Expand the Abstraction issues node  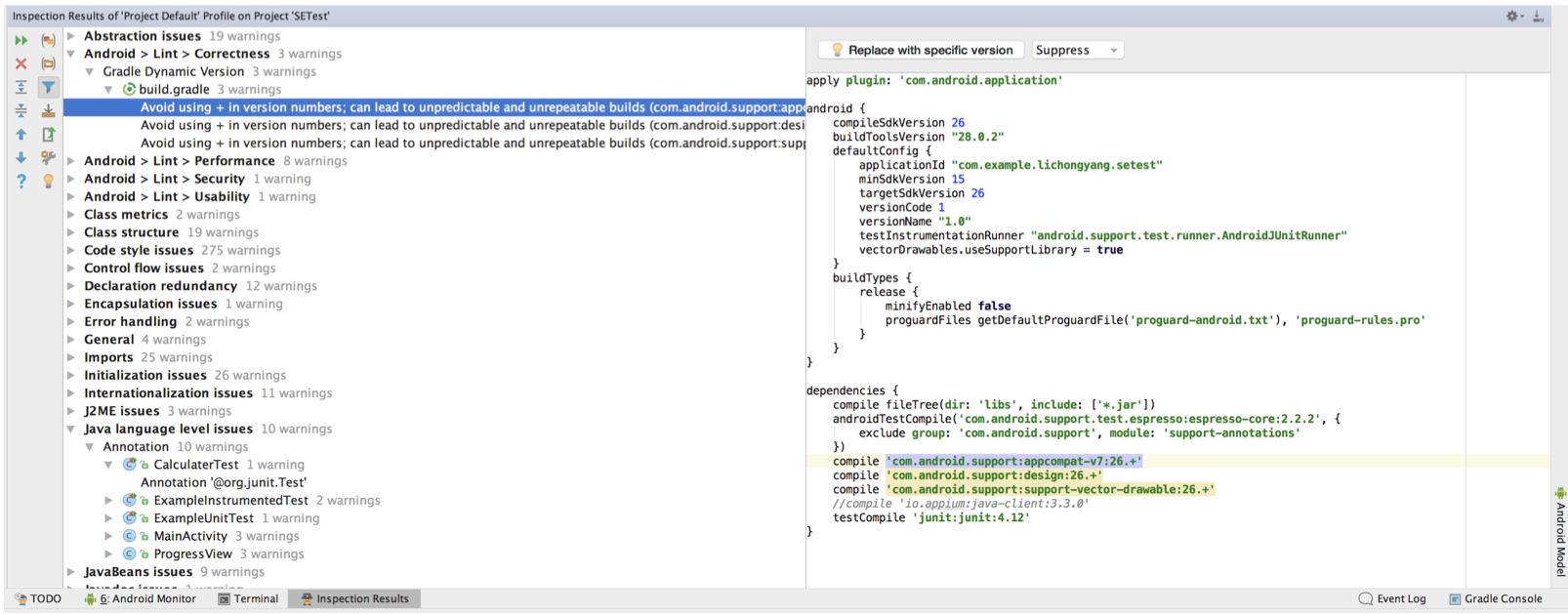71,36
